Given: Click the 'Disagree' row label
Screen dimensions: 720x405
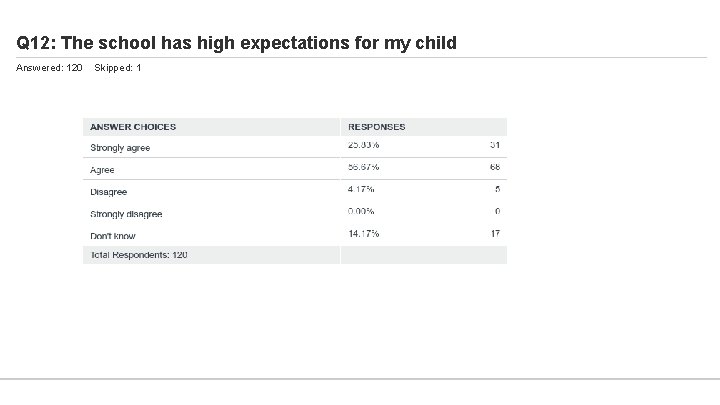Looking at the screenshot, I should (109, 192).
